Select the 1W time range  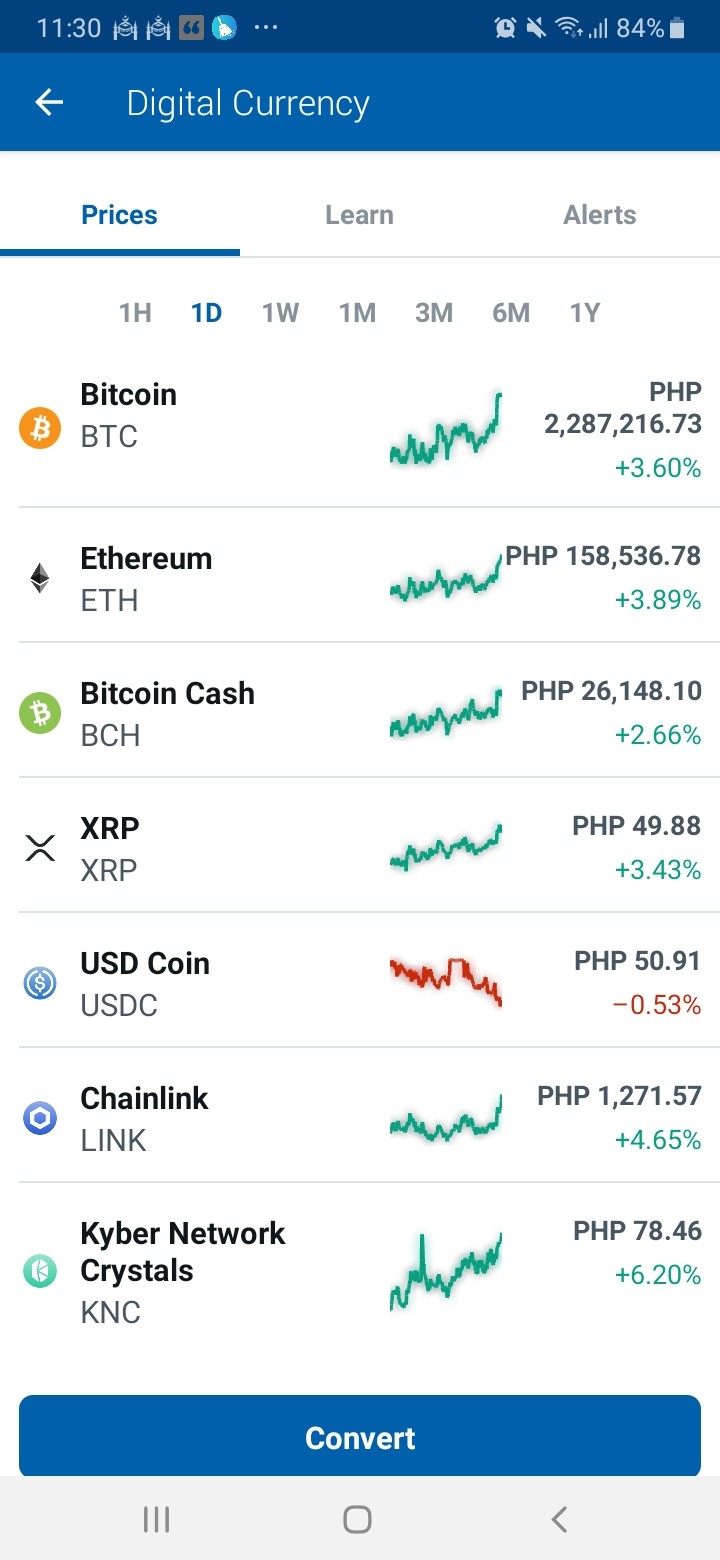pyautogui.click(x=281, y=313)
